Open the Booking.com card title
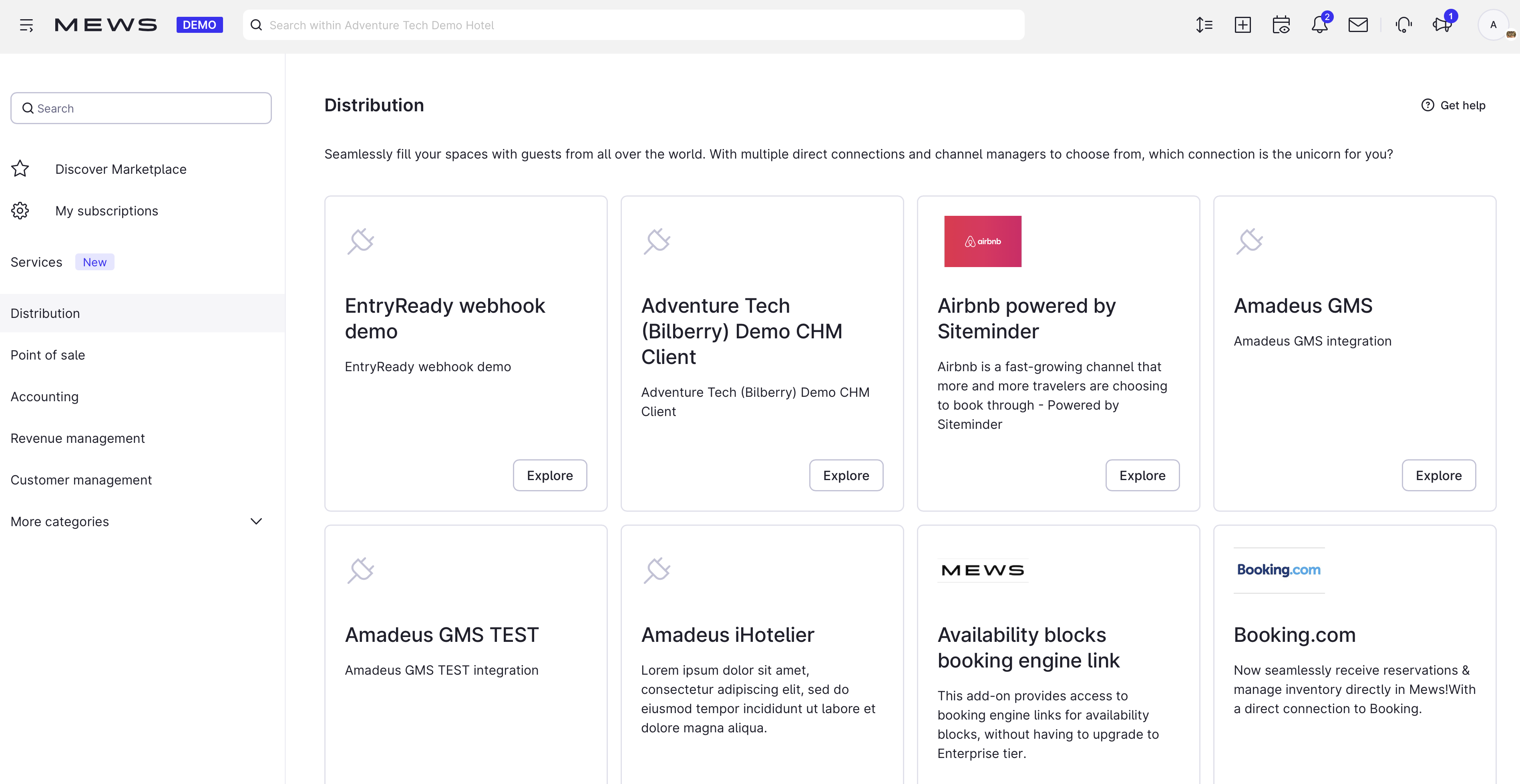The height and width of the screenshot is (784, 1520). click(1295, 635)
